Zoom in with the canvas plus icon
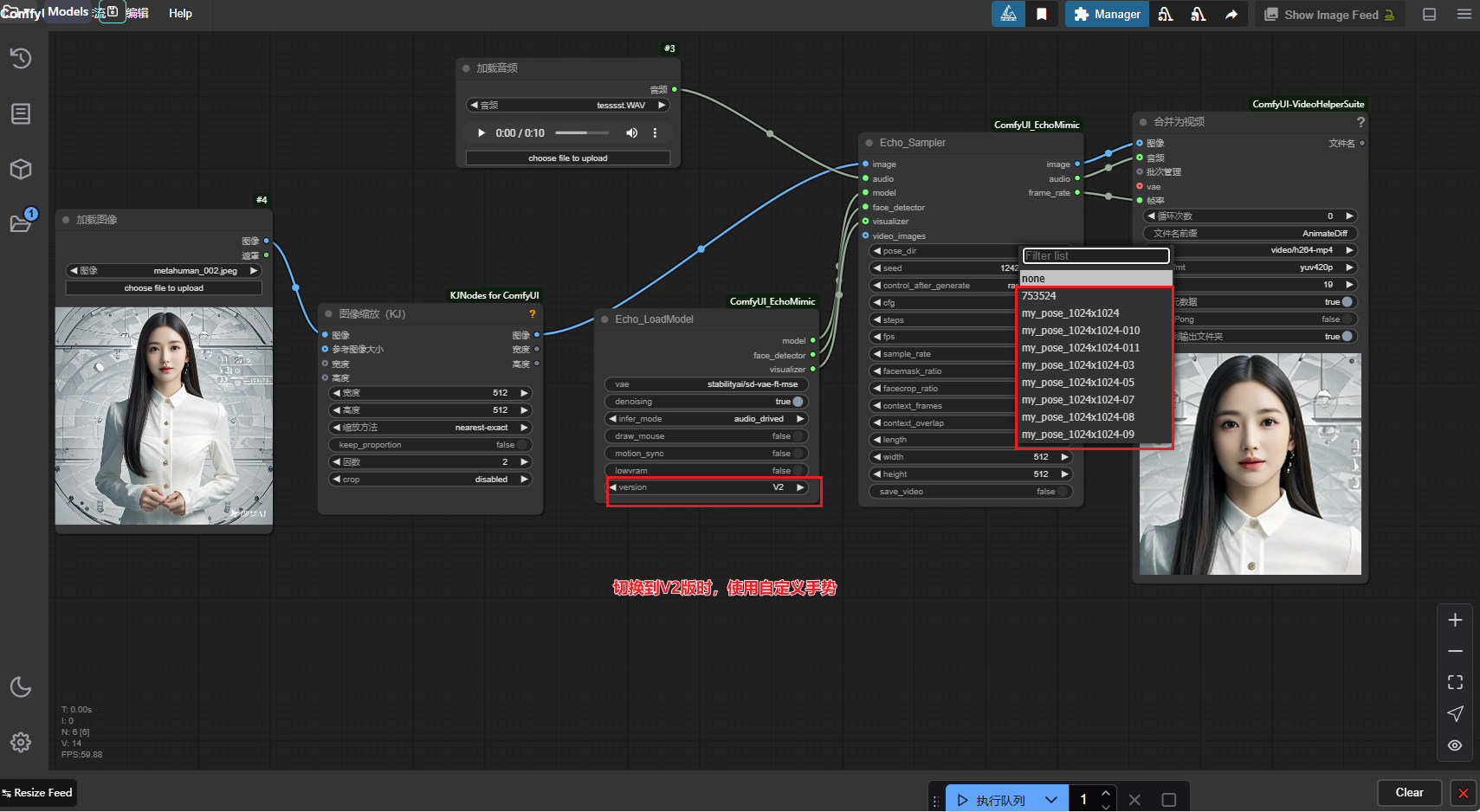 1455,620
